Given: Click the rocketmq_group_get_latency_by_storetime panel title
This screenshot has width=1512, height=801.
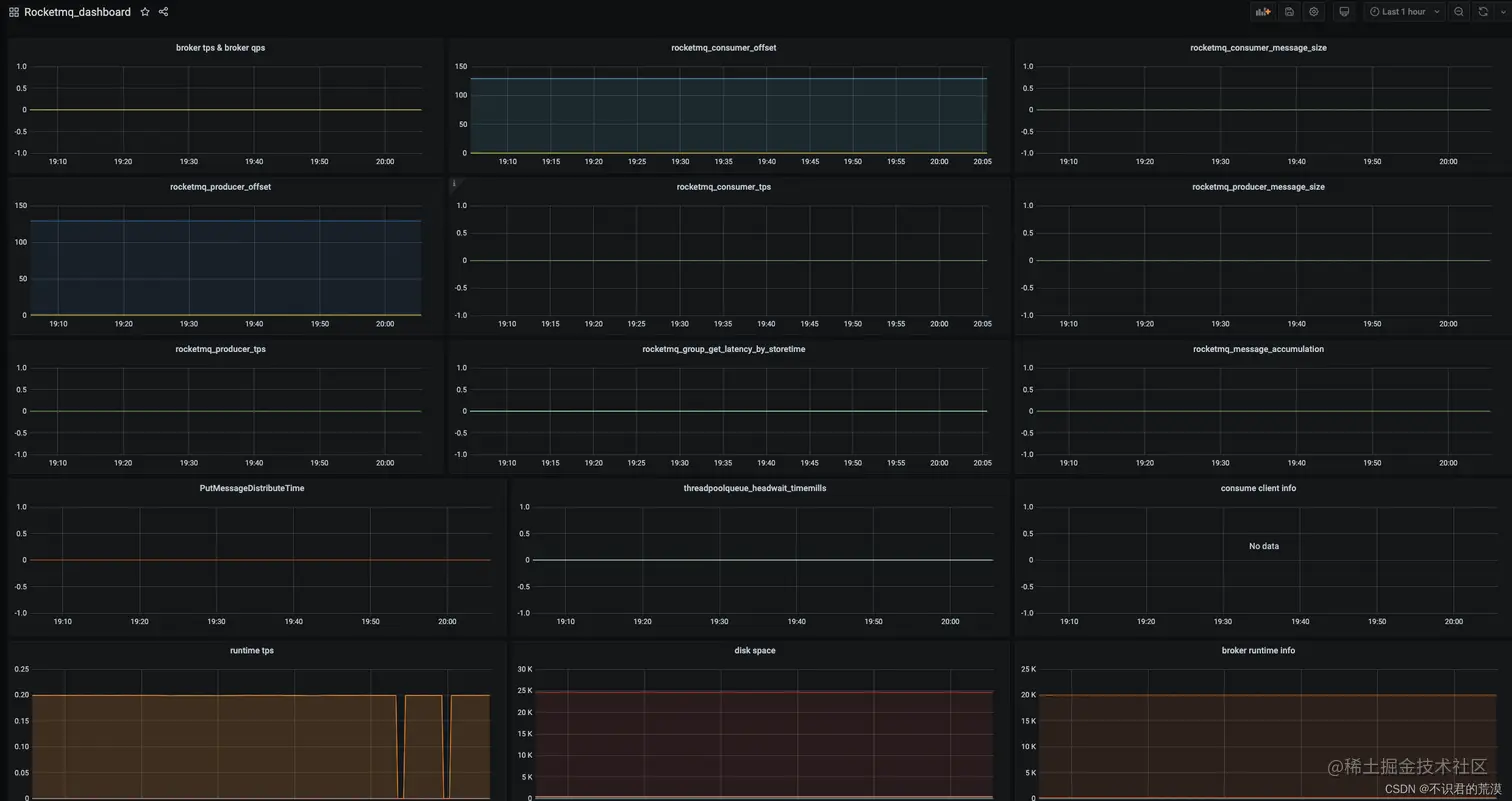Looking at the screenshot, I should 724,349.
